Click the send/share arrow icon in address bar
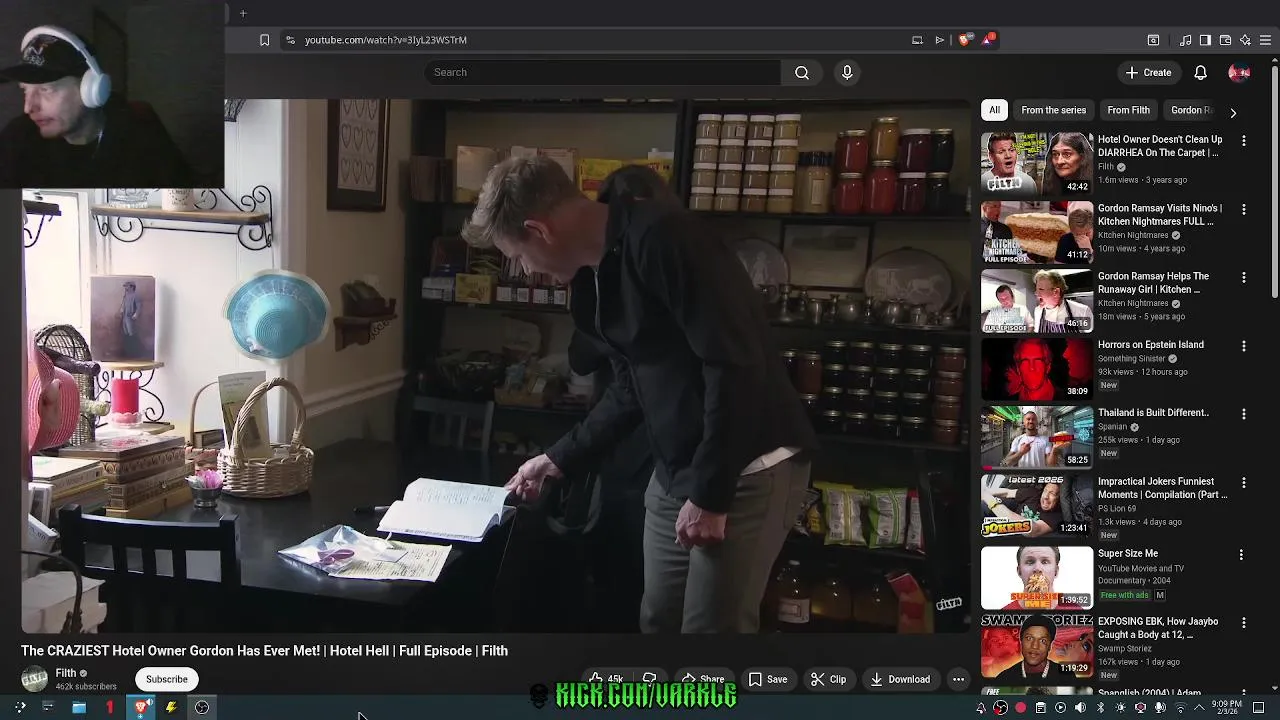Screen dimensions: 1280x720 940,40
